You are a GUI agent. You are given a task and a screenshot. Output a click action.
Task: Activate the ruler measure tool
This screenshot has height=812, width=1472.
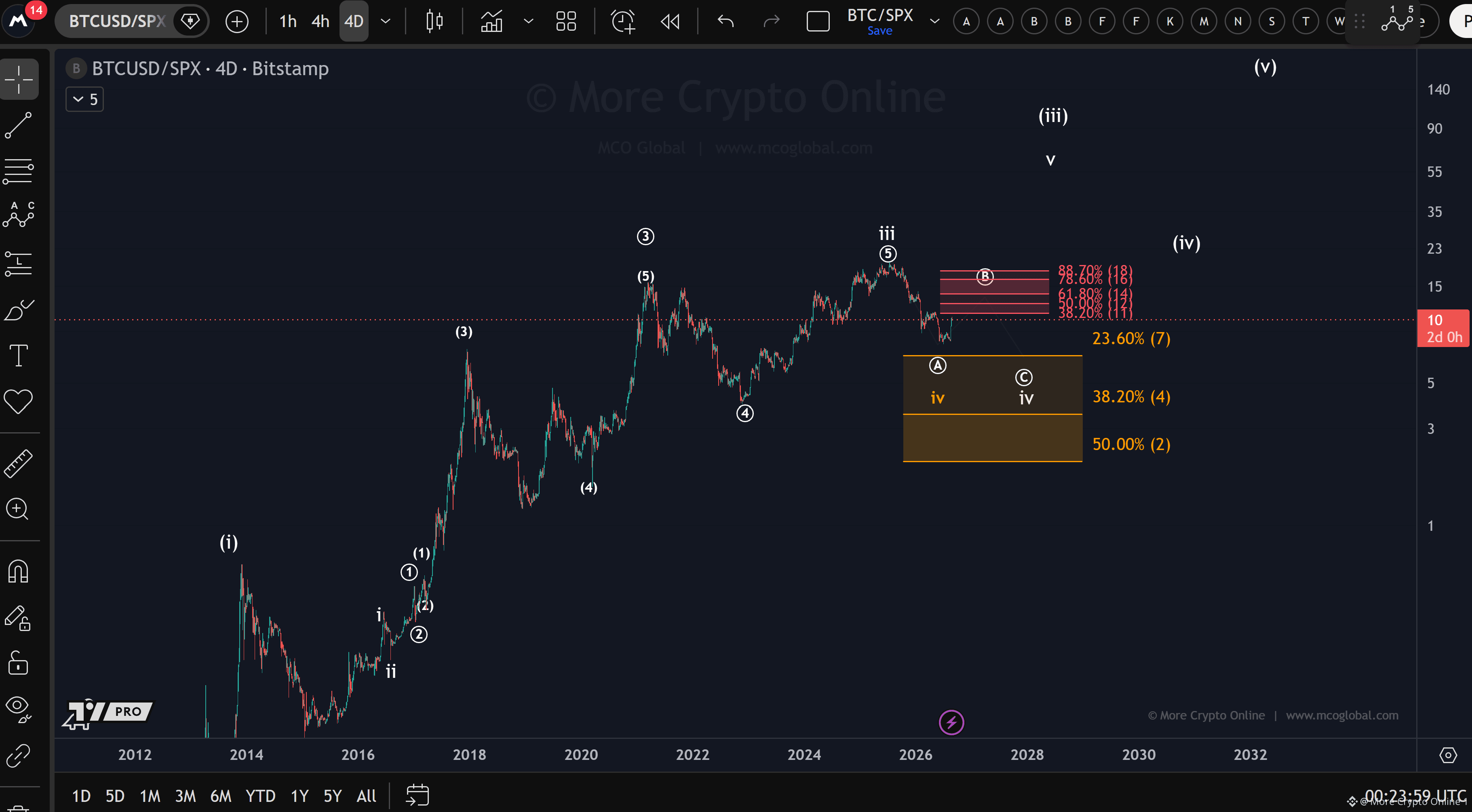point(19,463)
